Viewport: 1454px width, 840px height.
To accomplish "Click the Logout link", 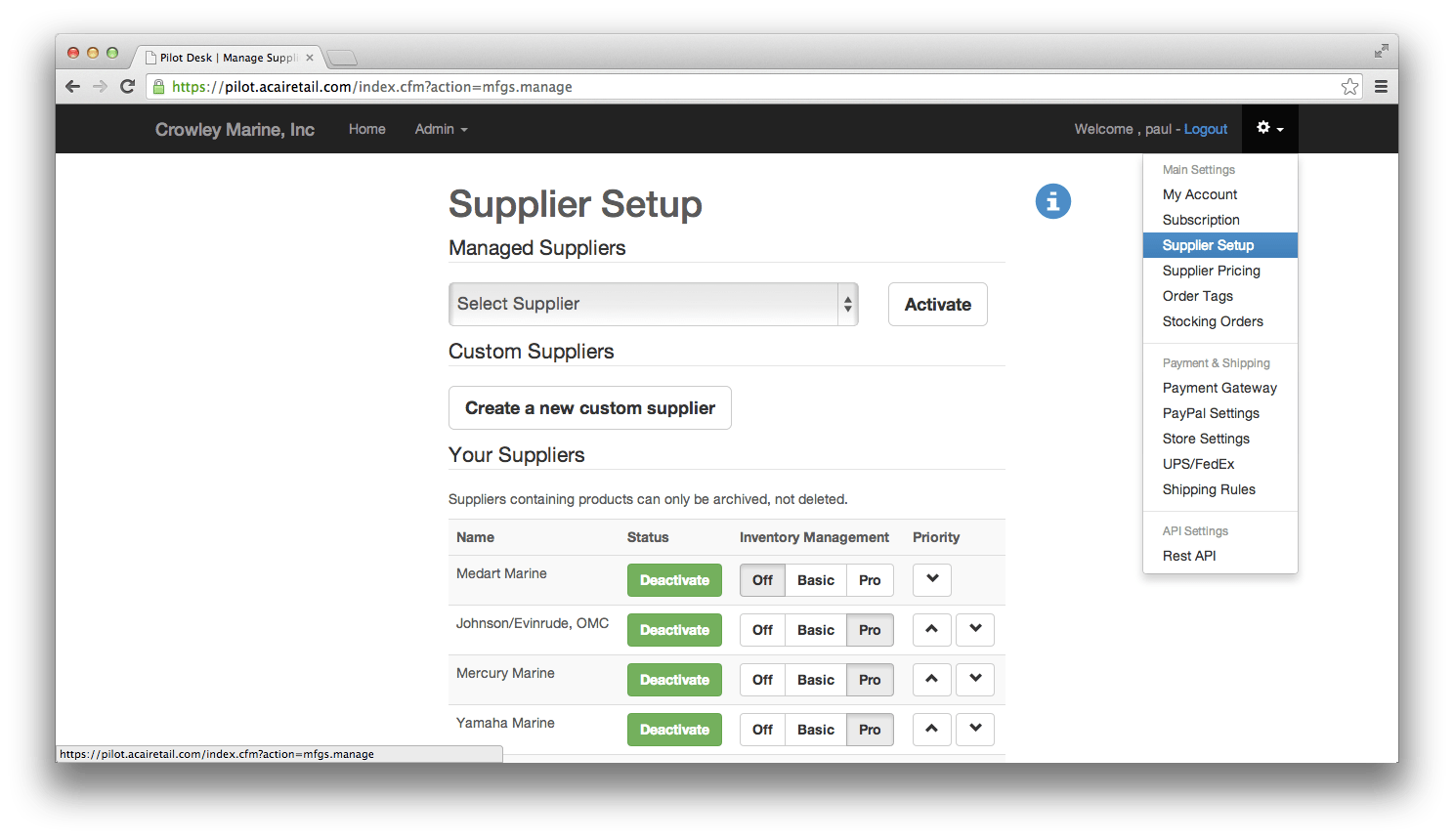I will click(x=1206, y=128).
